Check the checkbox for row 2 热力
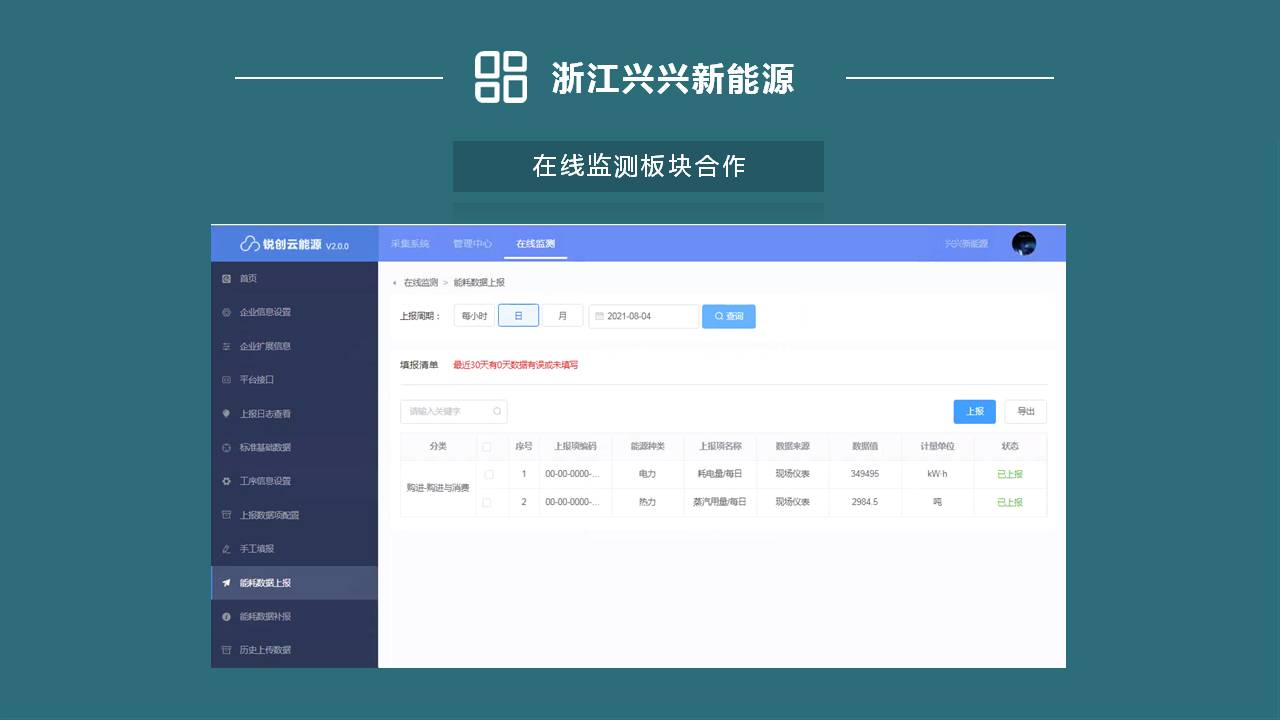Screen dimensions: 1280x720 tap(487, 502)
